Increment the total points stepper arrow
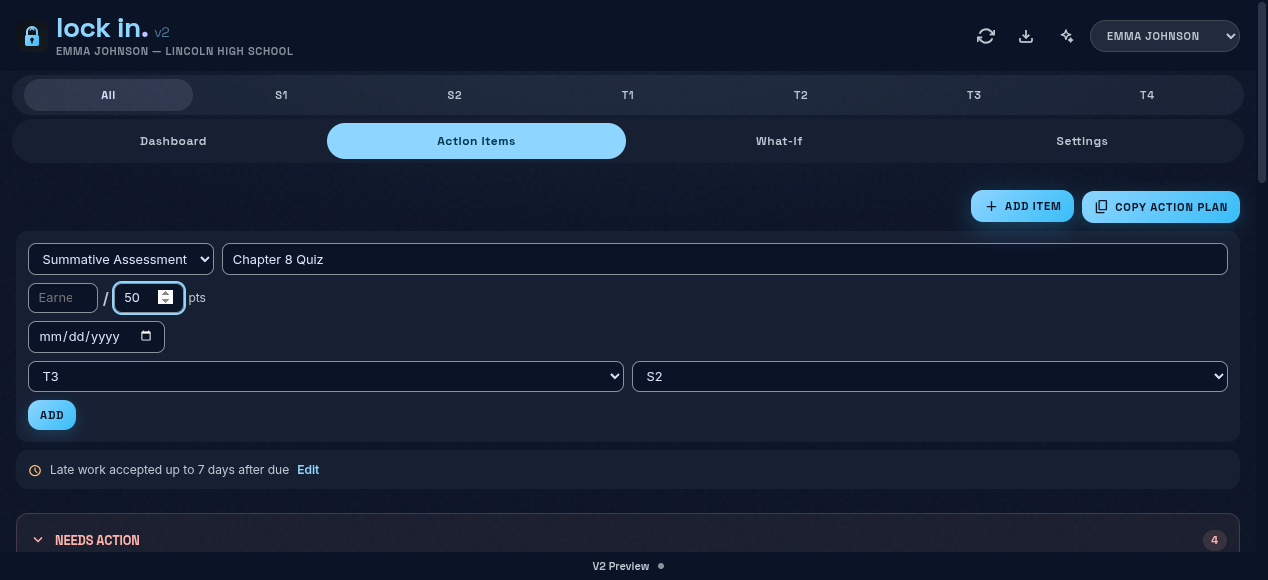1268x580 pixels. (x=166, y=293)
